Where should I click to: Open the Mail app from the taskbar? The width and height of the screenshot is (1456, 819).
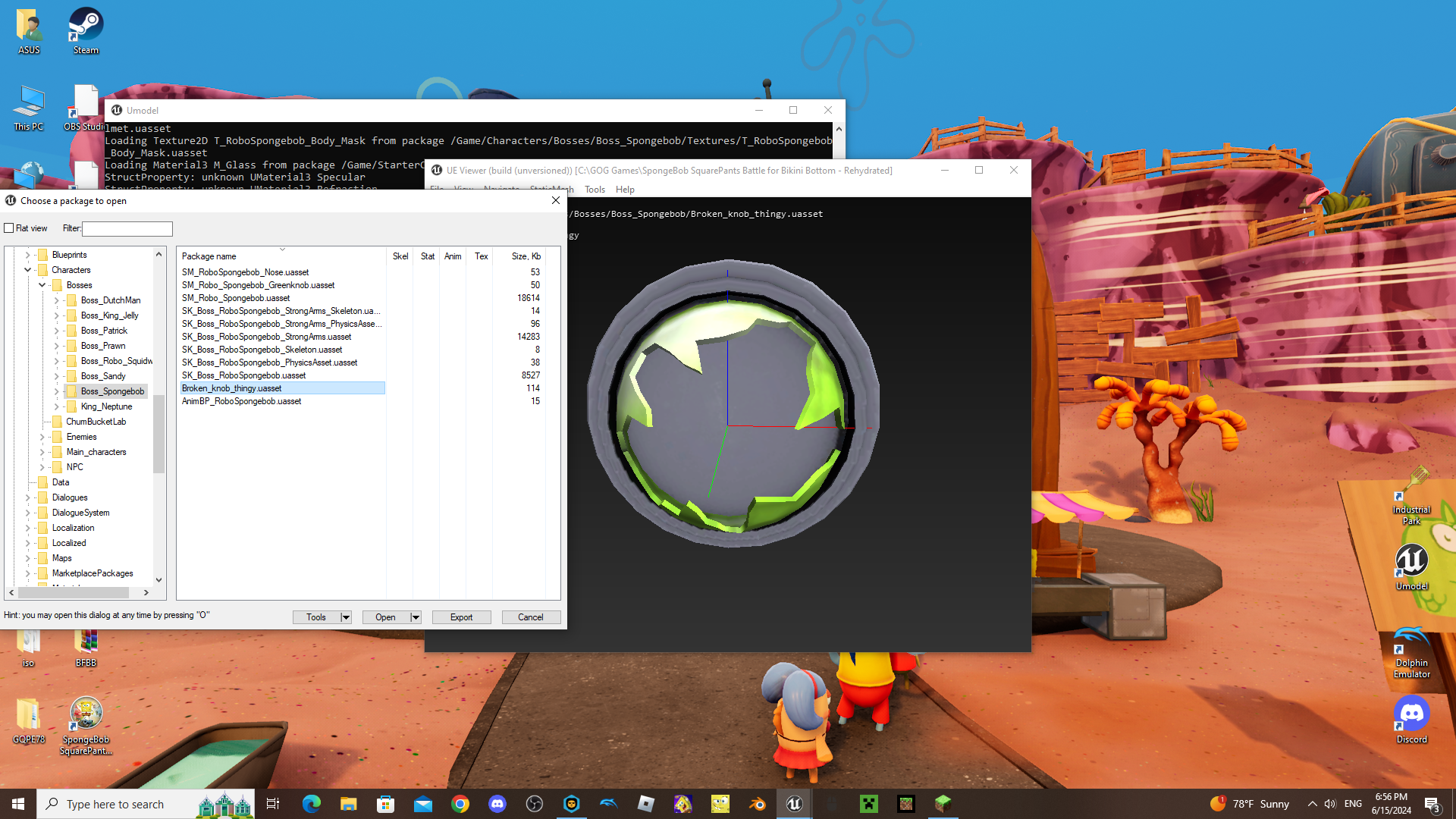pyautogui.click(x=422, y=804)
